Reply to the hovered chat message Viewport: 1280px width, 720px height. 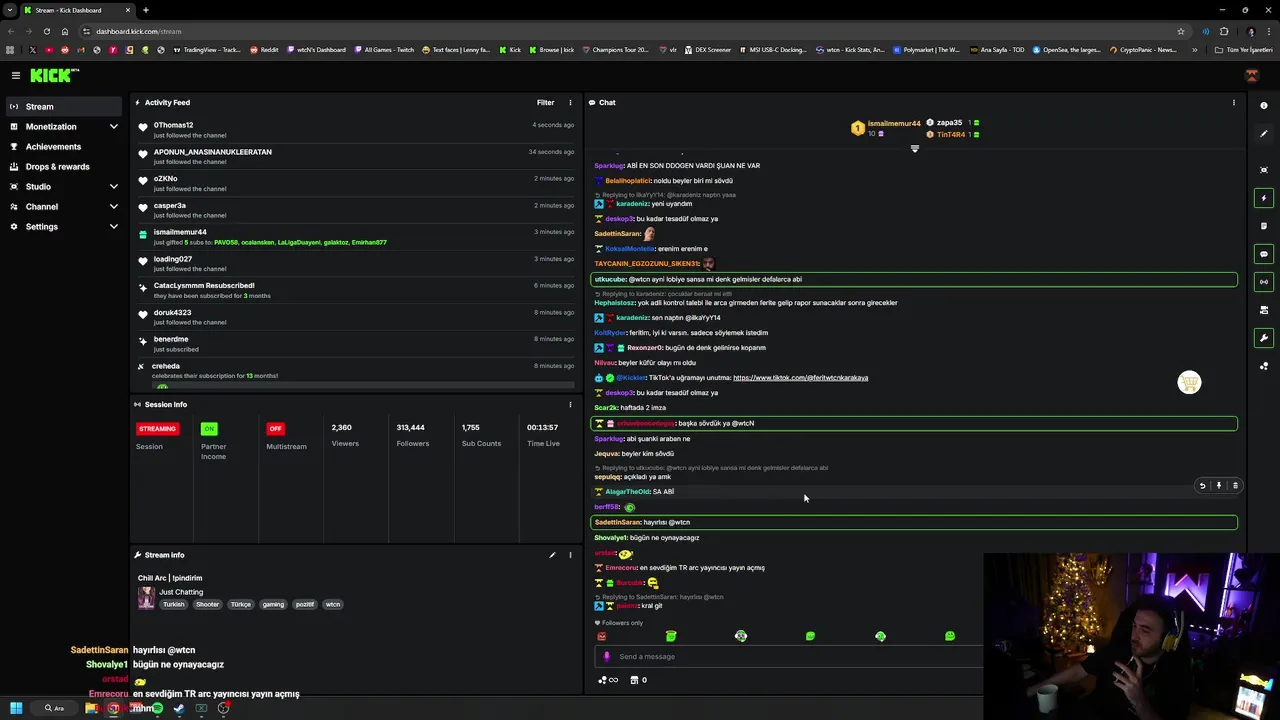click(1202, 486)
